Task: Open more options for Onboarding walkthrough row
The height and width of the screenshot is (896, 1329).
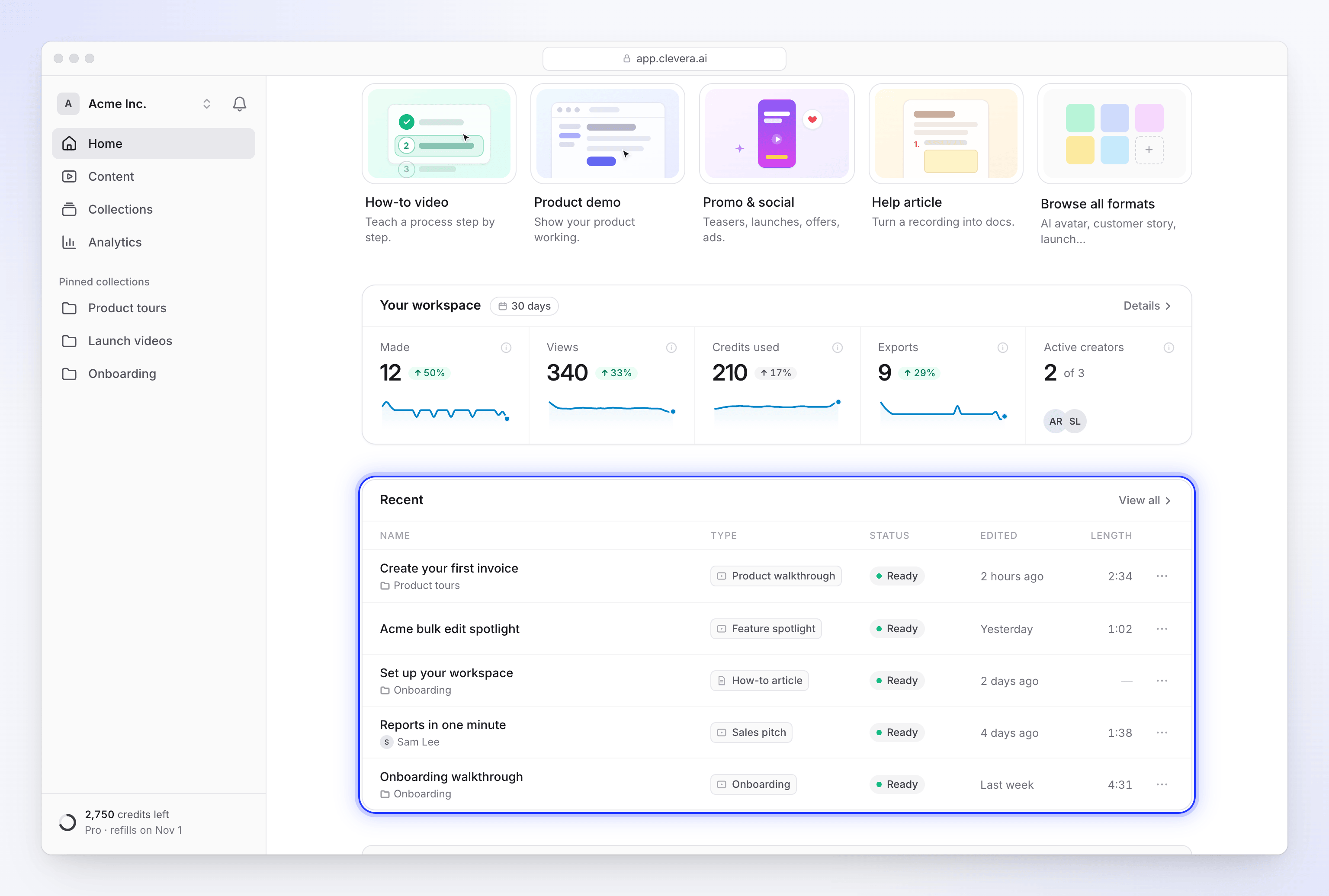Action: point(1162,784)
